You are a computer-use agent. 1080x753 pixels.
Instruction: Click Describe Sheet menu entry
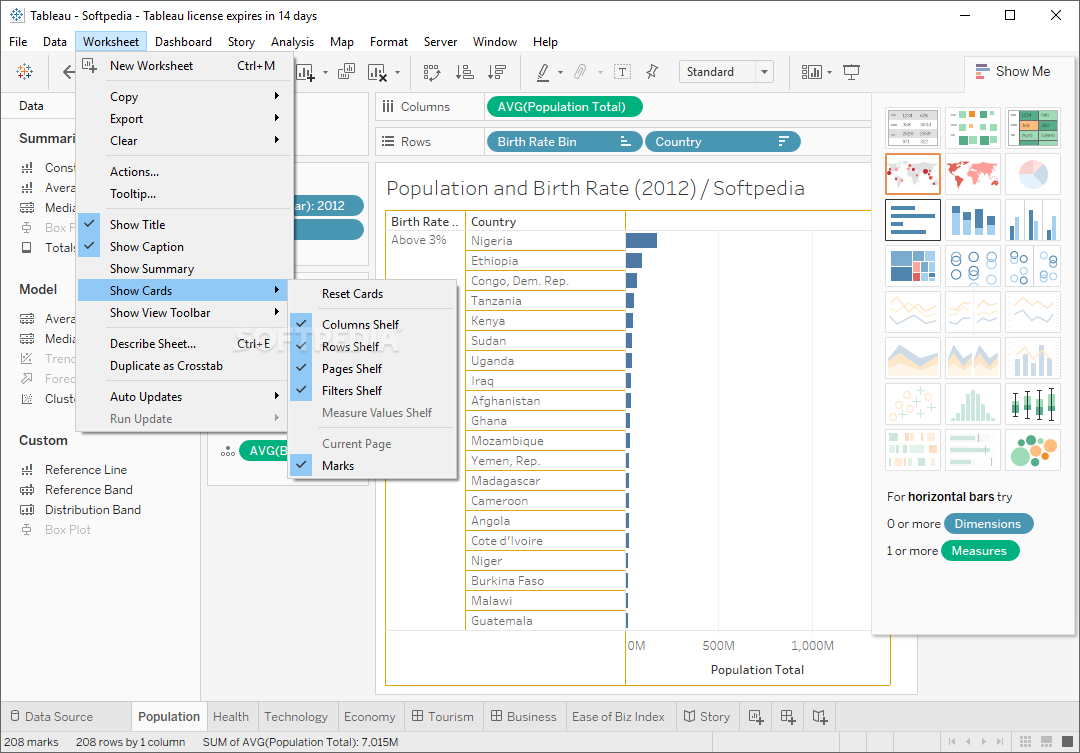182,344
